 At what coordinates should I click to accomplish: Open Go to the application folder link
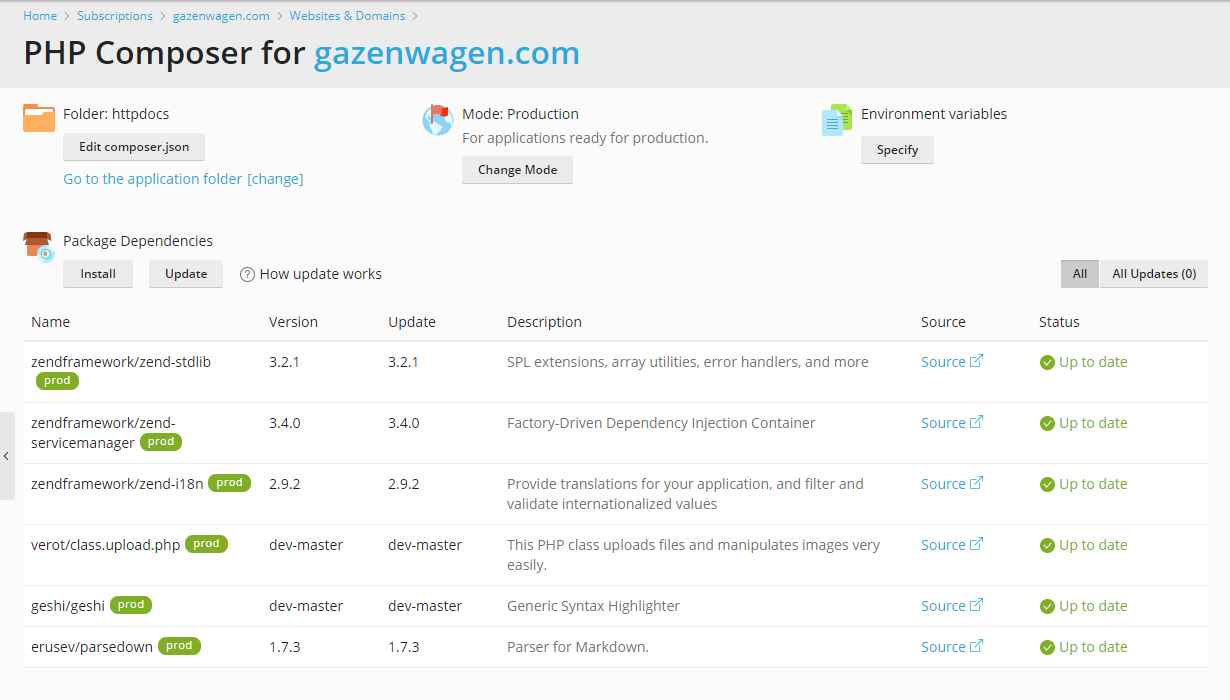coord(152,179)
